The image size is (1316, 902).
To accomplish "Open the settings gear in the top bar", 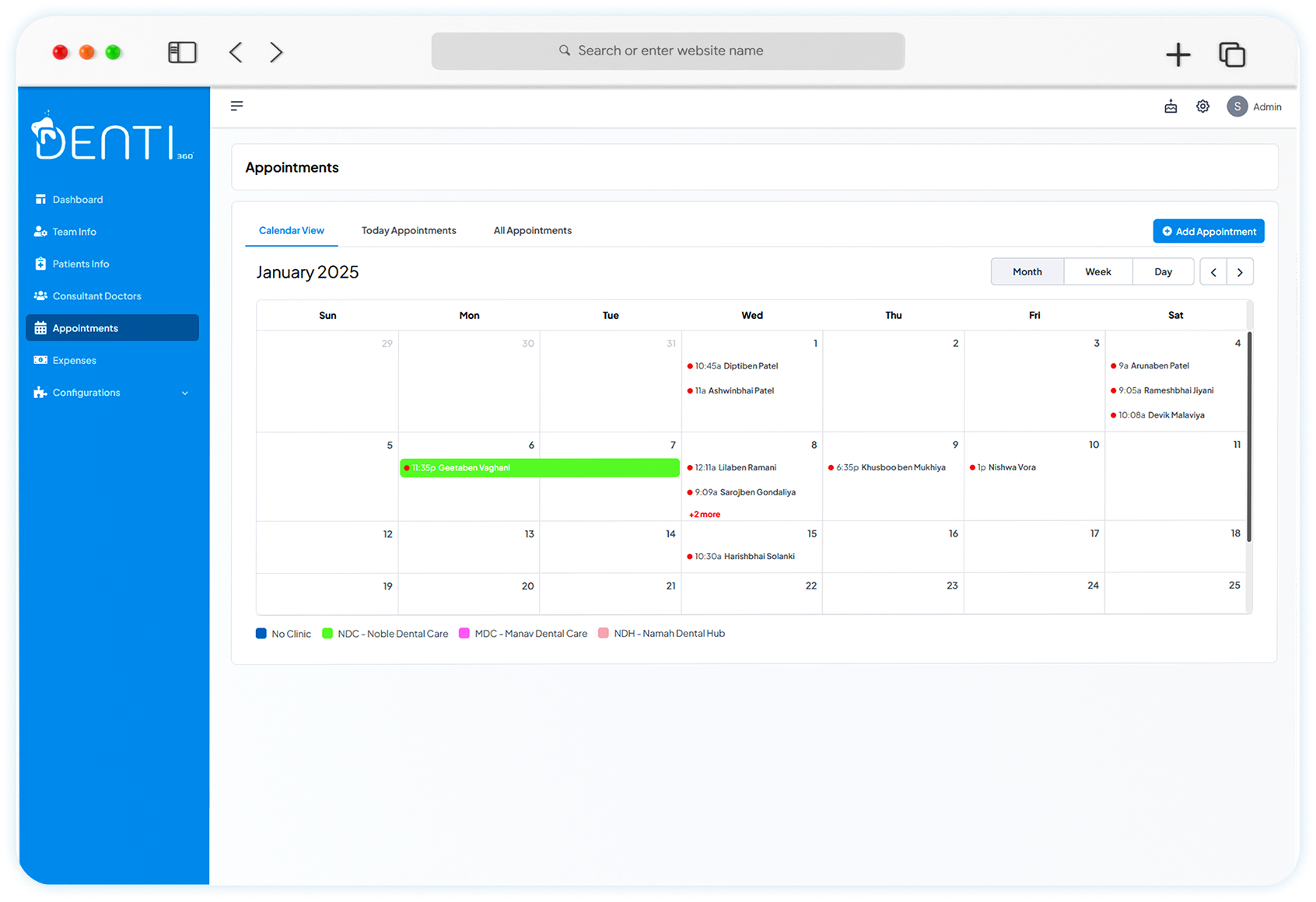I will (1202, 107).
